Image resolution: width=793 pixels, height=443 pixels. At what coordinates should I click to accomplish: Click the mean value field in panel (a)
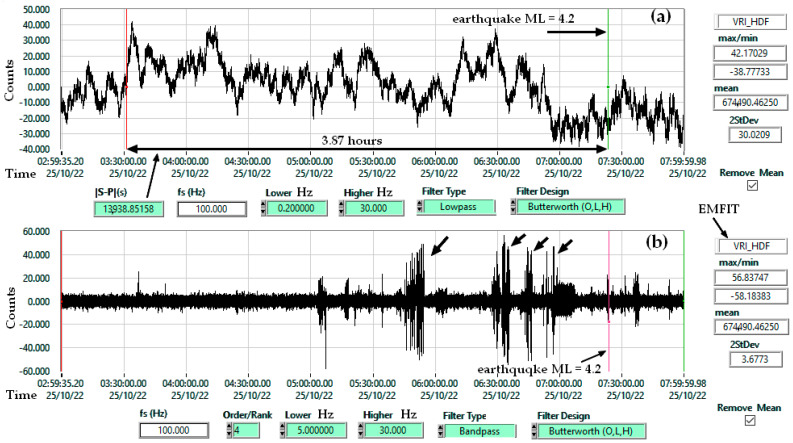(x=751, y=103)
